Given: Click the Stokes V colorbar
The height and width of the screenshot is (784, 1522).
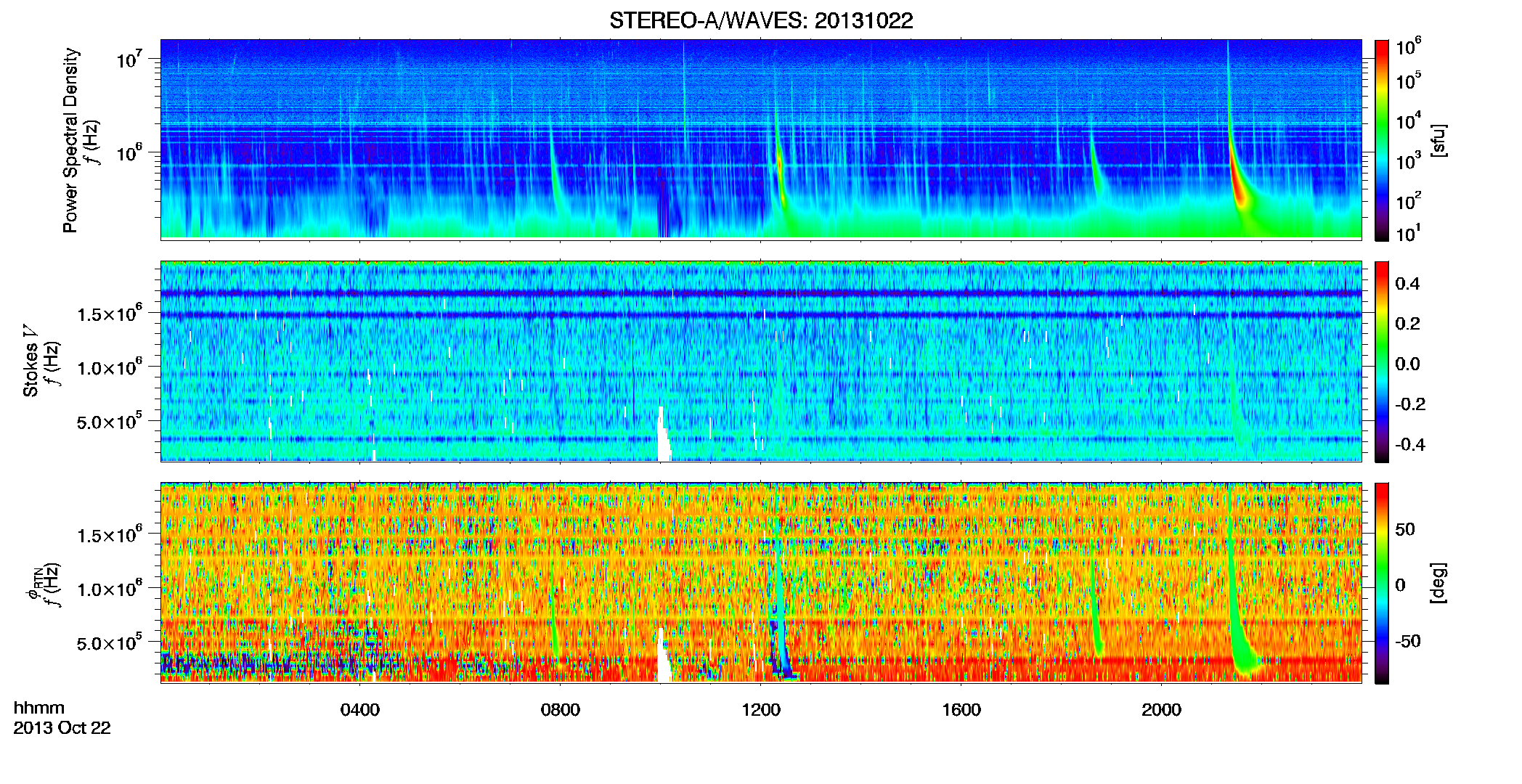Looking at the screenshot, I should click(x=1382, y=362).
